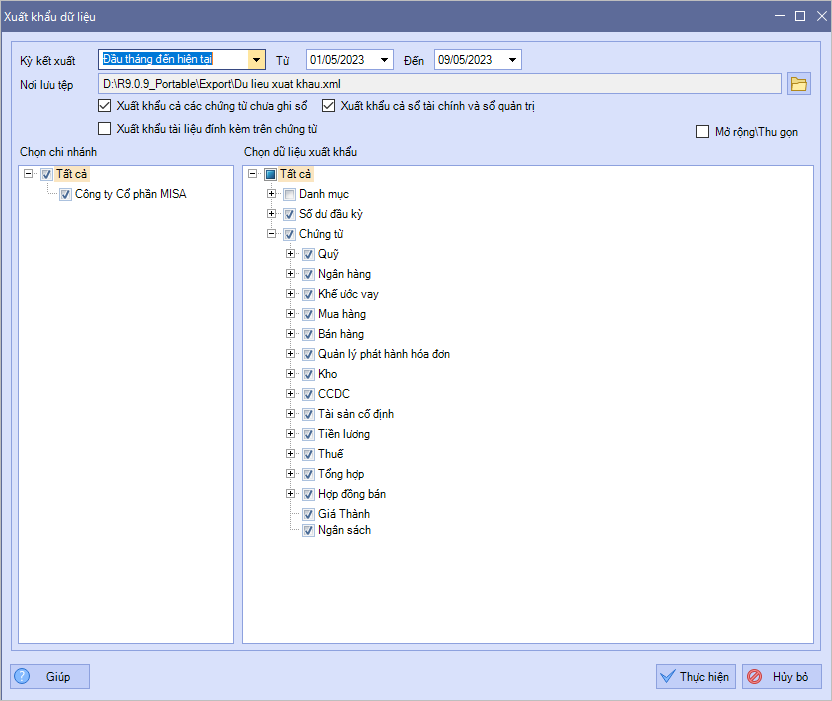This screenshot has height=701, width=832.
Task: Click Thực hiện to run the export
Action: tap(696, 677)
